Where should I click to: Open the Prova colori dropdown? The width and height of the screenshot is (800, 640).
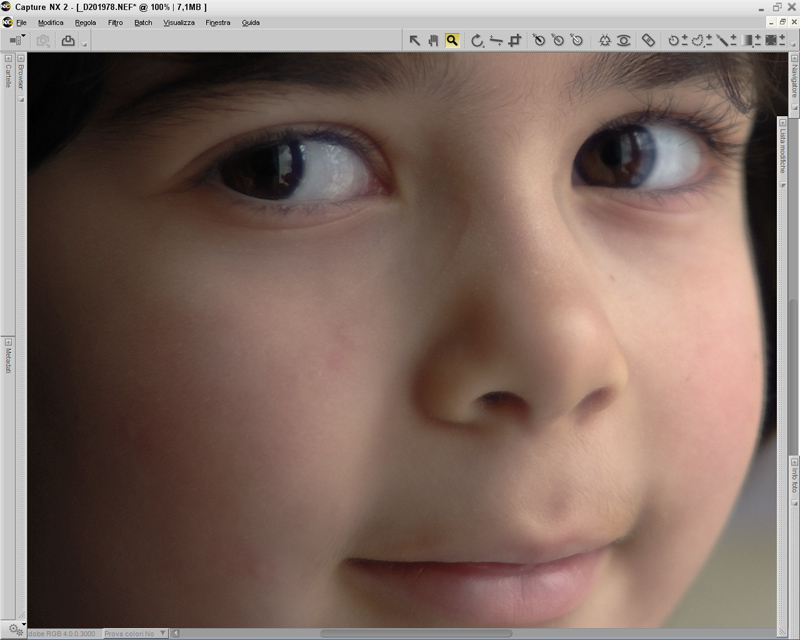pyautogui.click(x=135, y=633)
